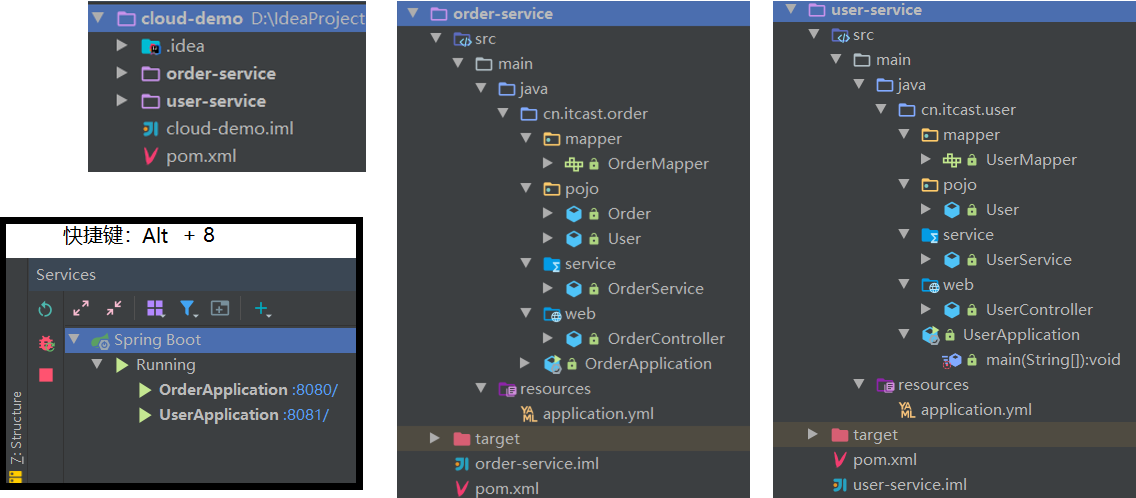Click the Spring Boot leaf icon
This screenshot has width=1136, height=498.
100,340
